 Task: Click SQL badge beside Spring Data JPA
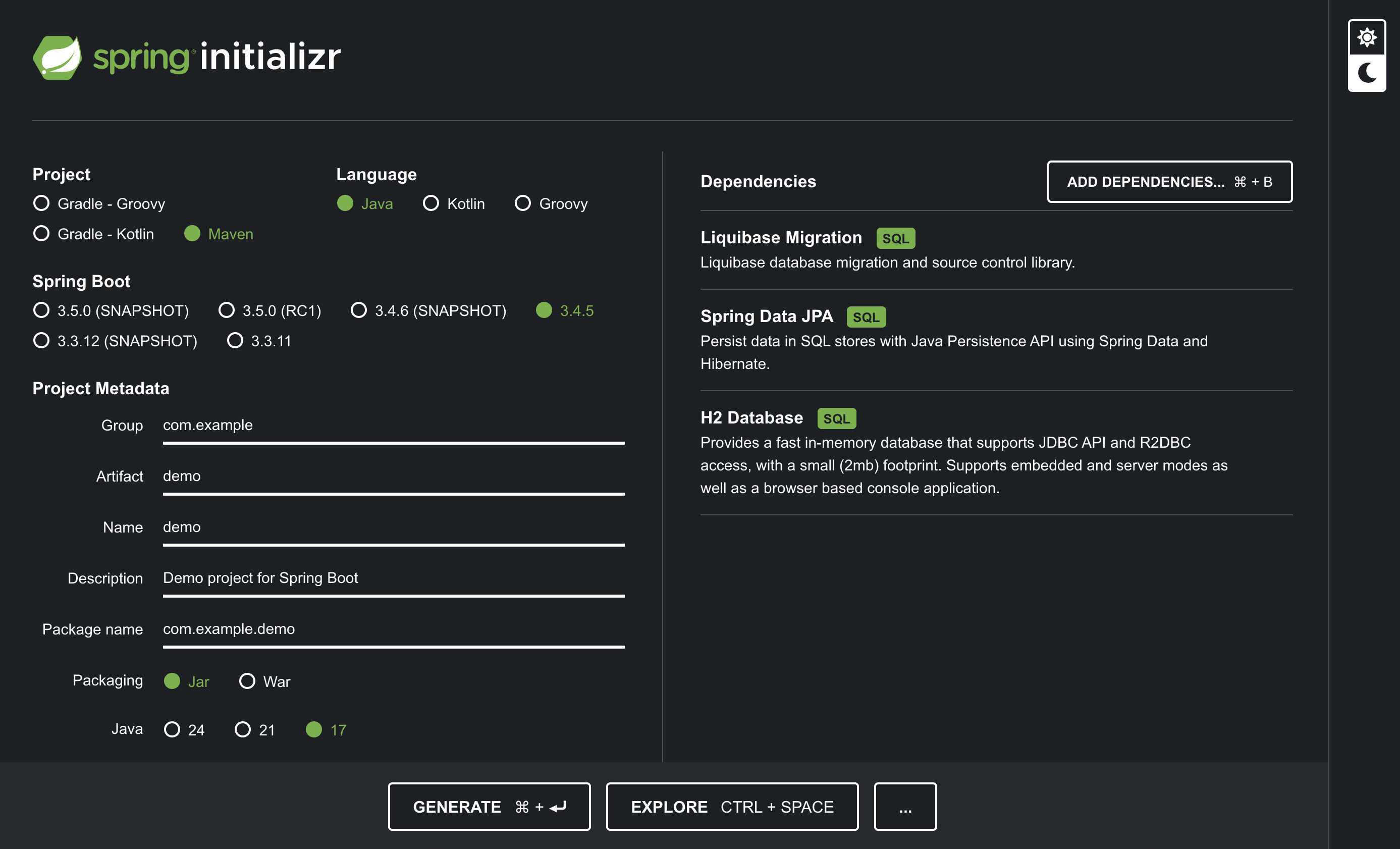866,317
